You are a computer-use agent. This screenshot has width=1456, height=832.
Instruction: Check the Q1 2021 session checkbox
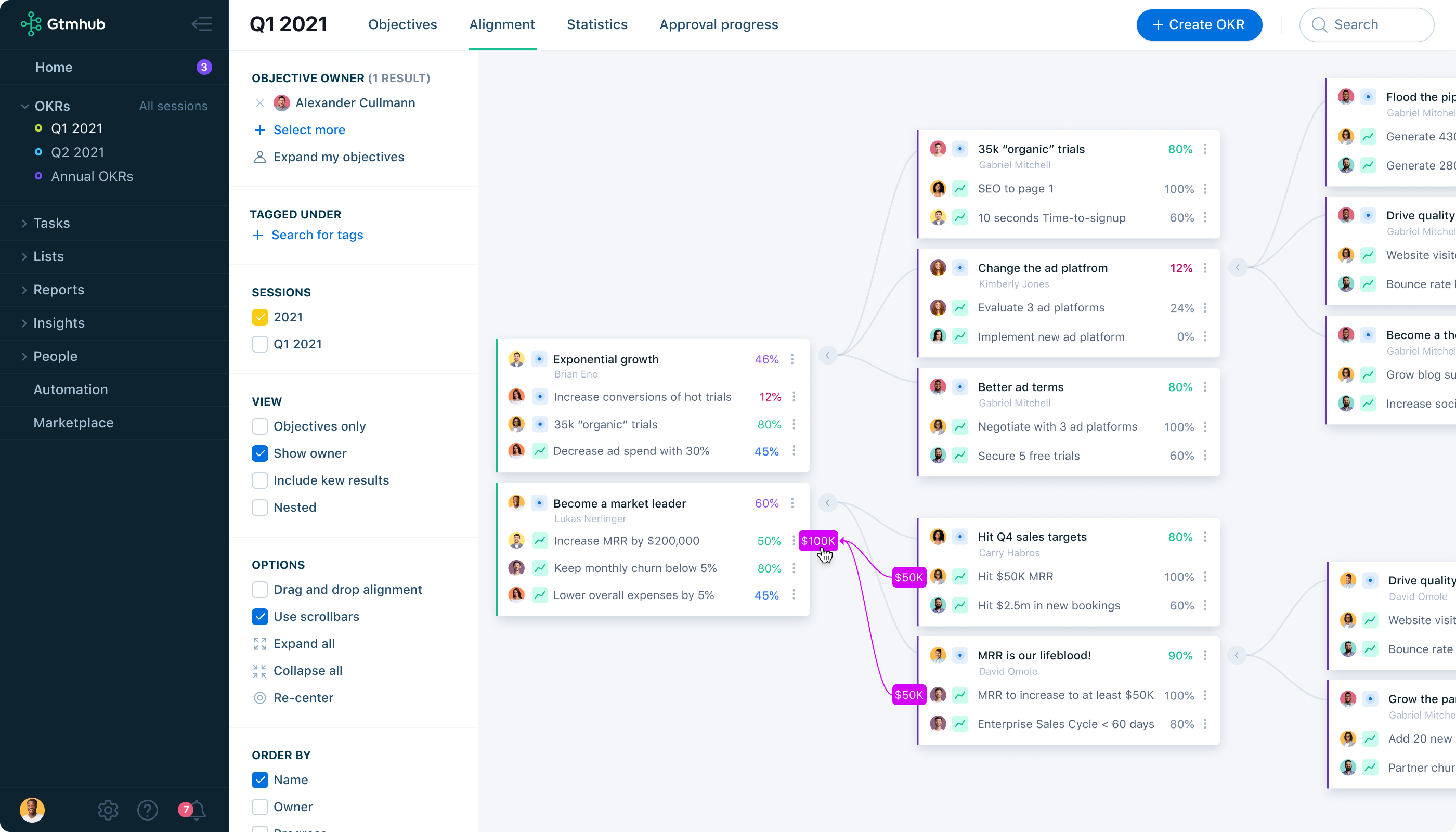point(259,344)
